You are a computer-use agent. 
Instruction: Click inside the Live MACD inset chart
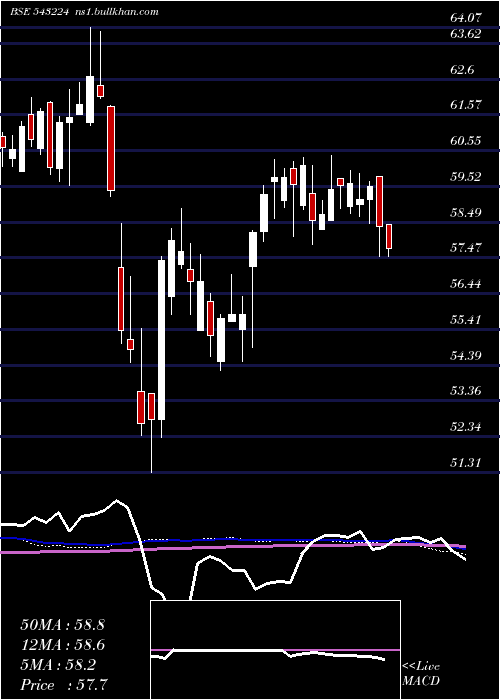(275, 650)
